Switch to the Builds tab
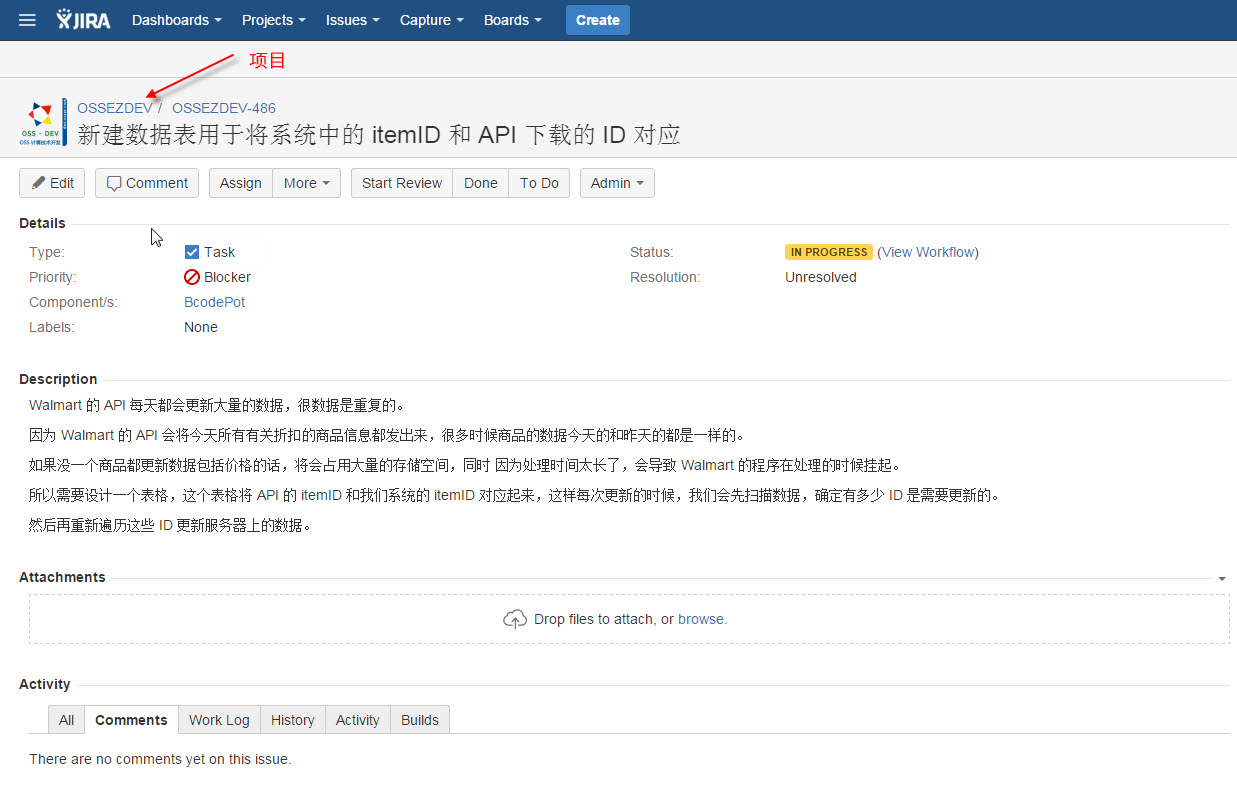 coord(420,720)
